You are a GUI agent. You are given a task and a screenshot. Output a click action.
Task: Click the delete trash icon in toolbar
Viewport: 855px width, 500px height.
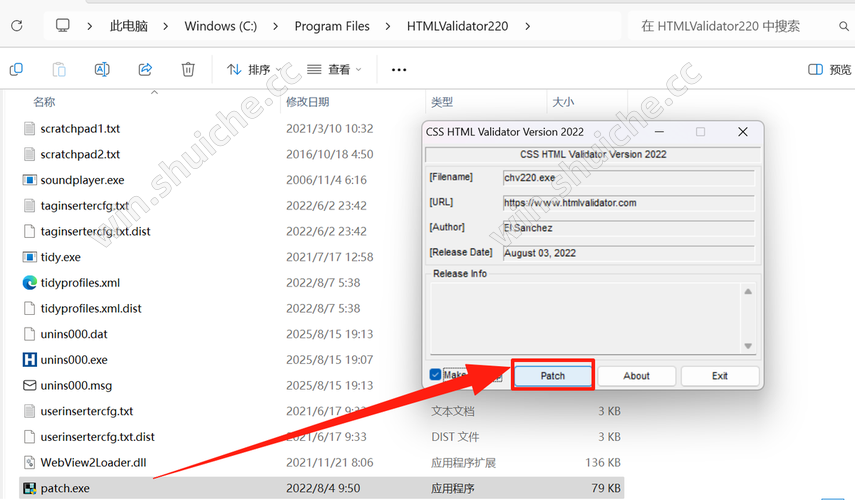tap(188, 69)
